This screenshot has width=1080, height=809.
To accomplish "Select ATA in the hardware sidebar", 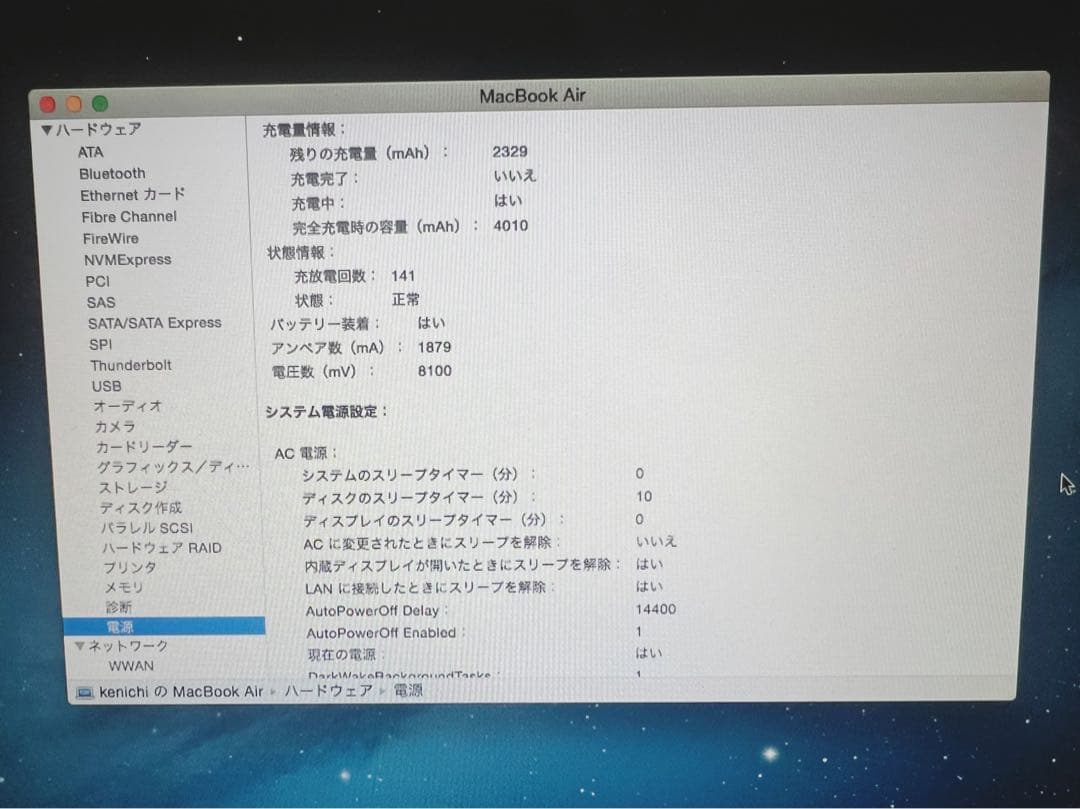I will [x=91, y=152].
